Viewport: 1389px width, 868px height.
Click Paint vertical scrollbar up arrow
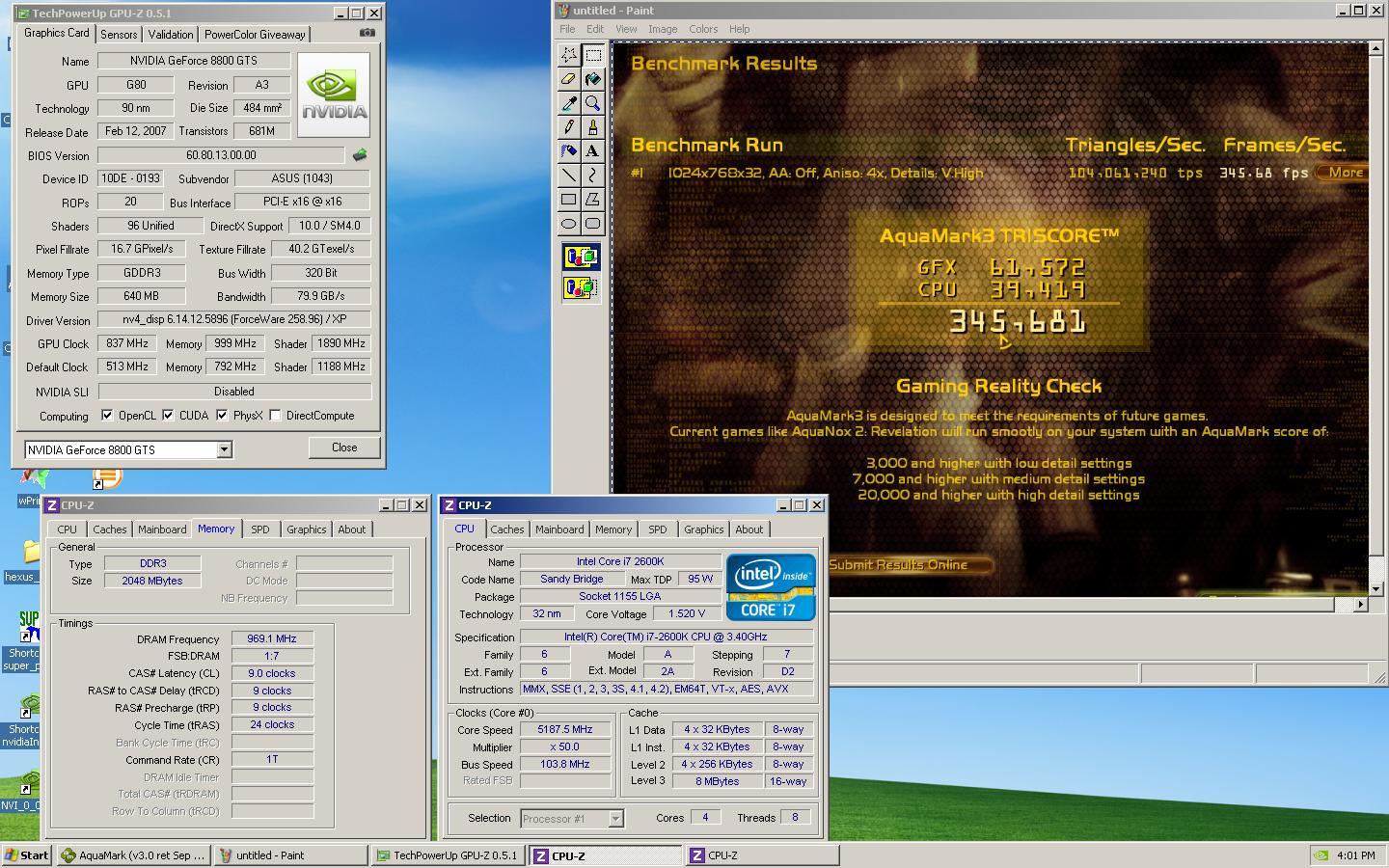(1376, 47)
